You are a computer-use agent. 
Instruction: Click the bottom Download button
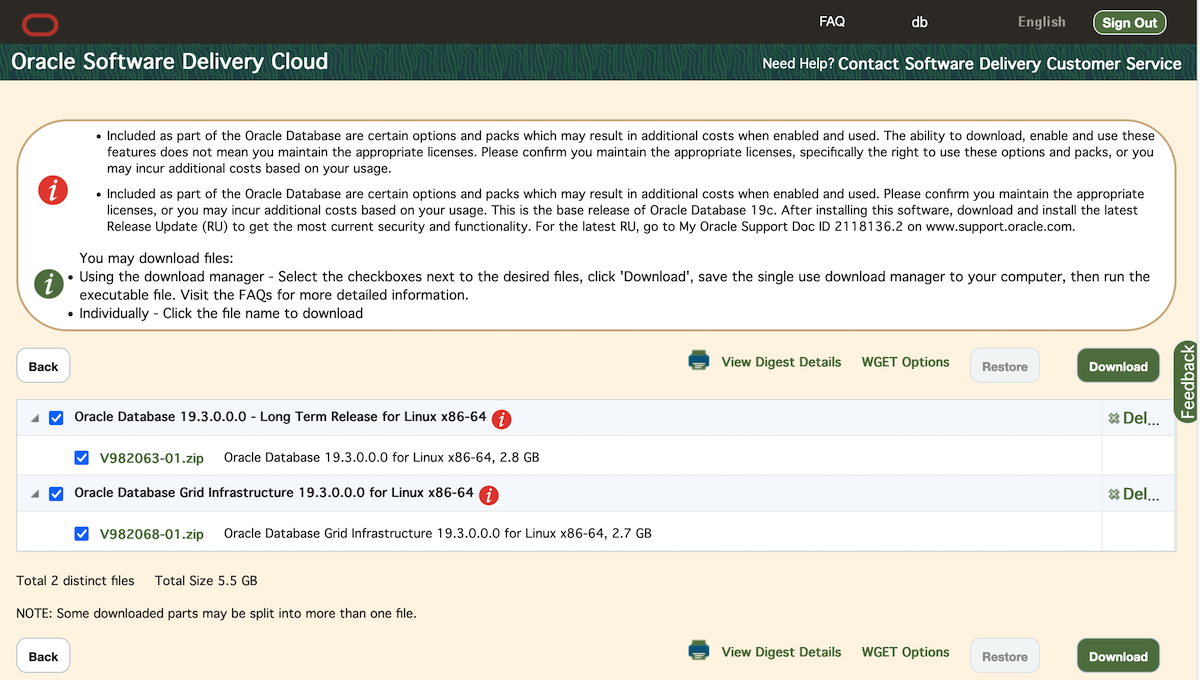[x=1118, y=656]
